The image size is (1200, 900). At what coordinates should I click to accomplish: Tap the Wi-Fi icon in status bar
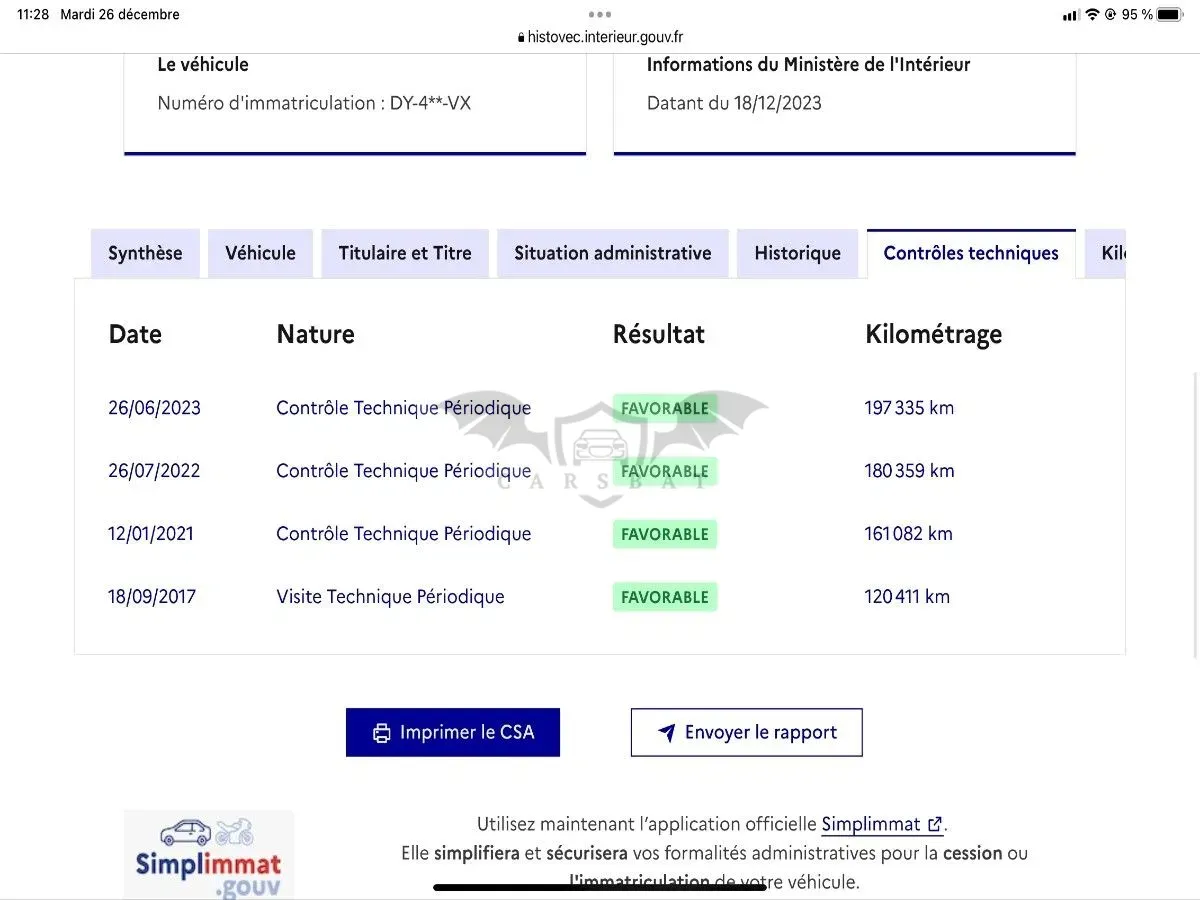pos(1092,15)
